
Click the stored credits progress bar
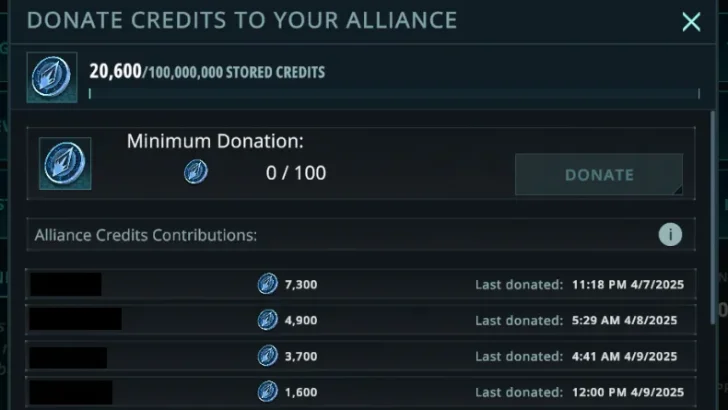click(x=394, y=94)
